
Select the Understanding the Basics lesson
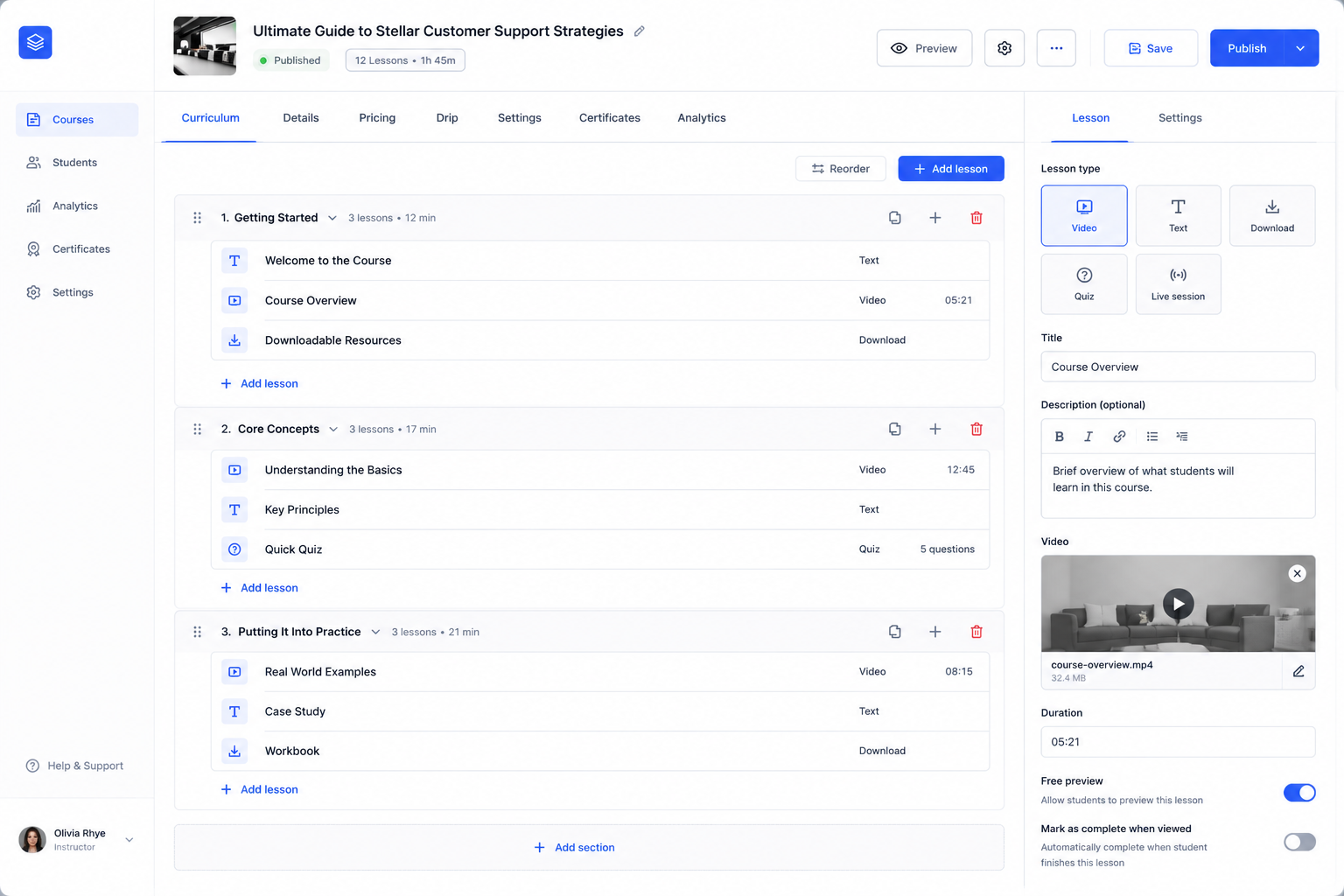point(600,470)
